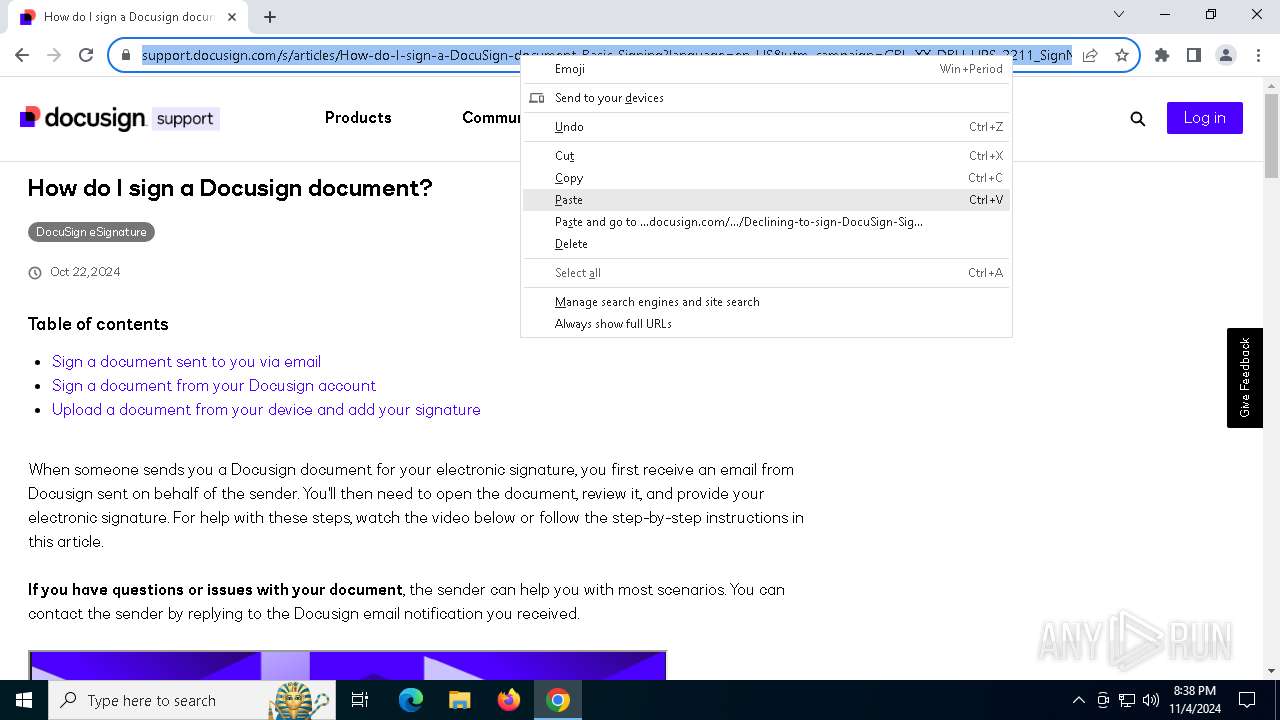Click the network tray icon

point(1127,700)
